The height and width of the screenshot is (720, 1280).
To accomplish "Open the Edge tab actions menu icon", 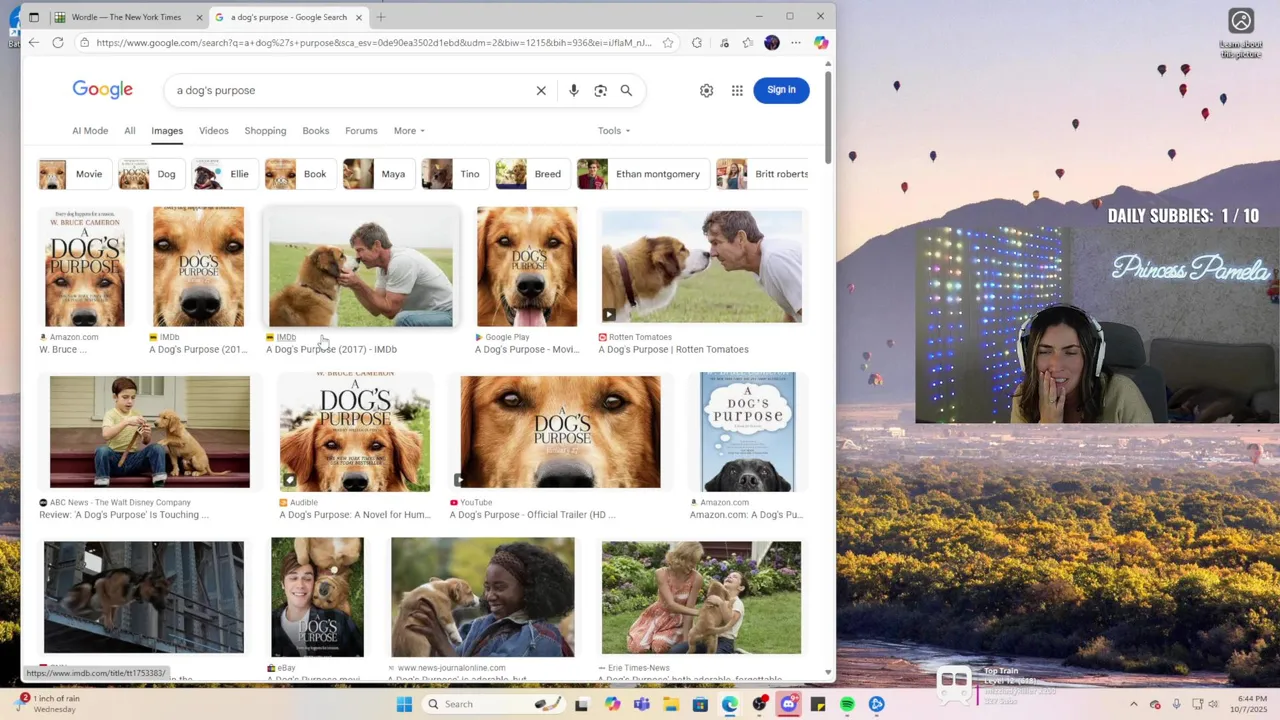I will pyautogui.click(x=34, y=17).
